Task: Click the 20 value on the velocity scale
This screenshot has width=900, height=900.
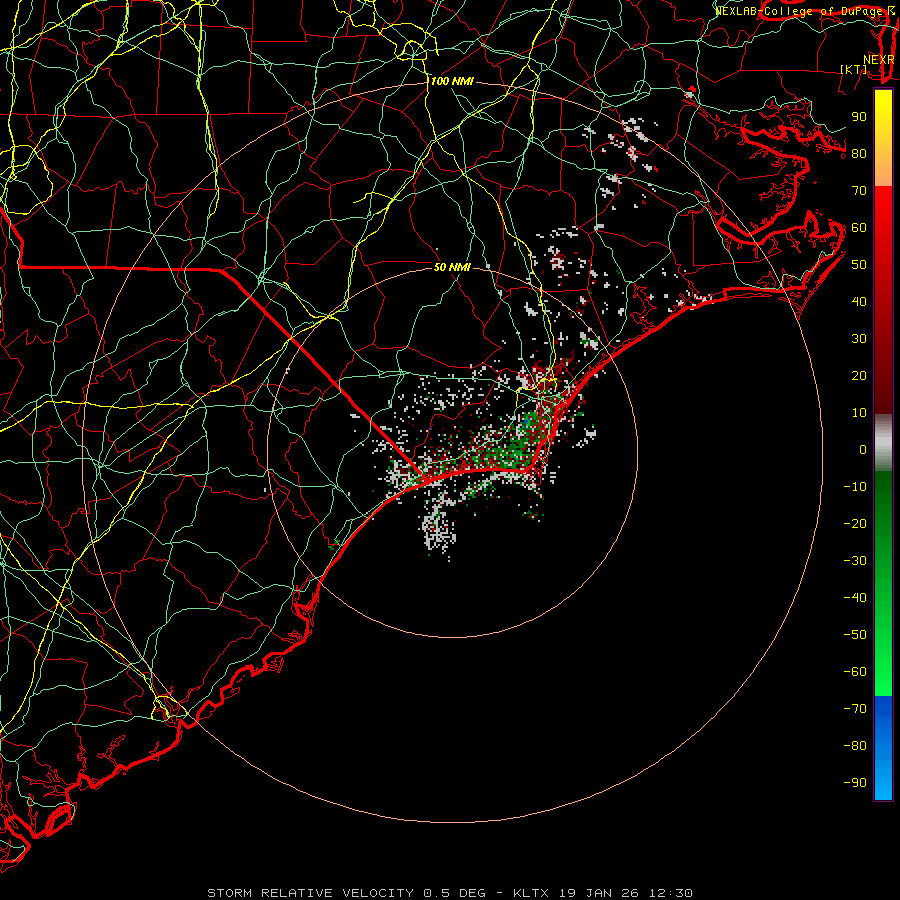Action: tap(859, 376)
